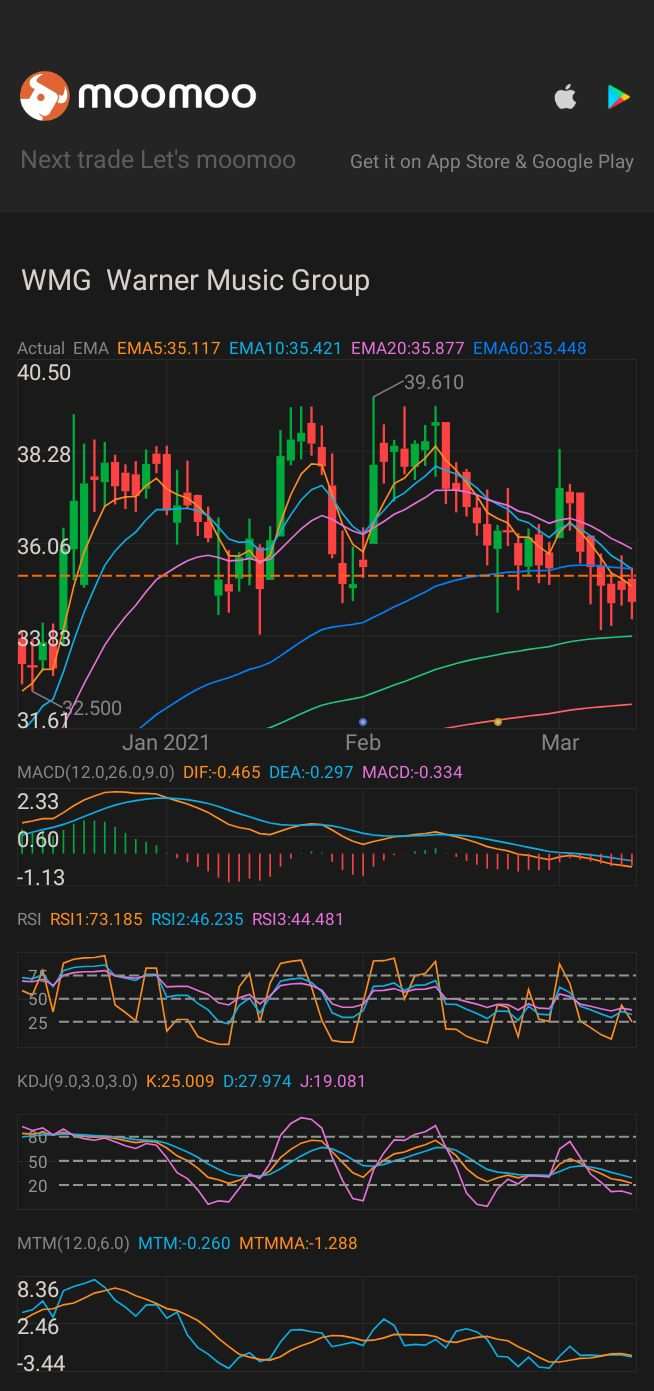The height and width of the screenshot is (1391, 654).
Task: Select the Jan 2021 date label
Action: [166, 742]
